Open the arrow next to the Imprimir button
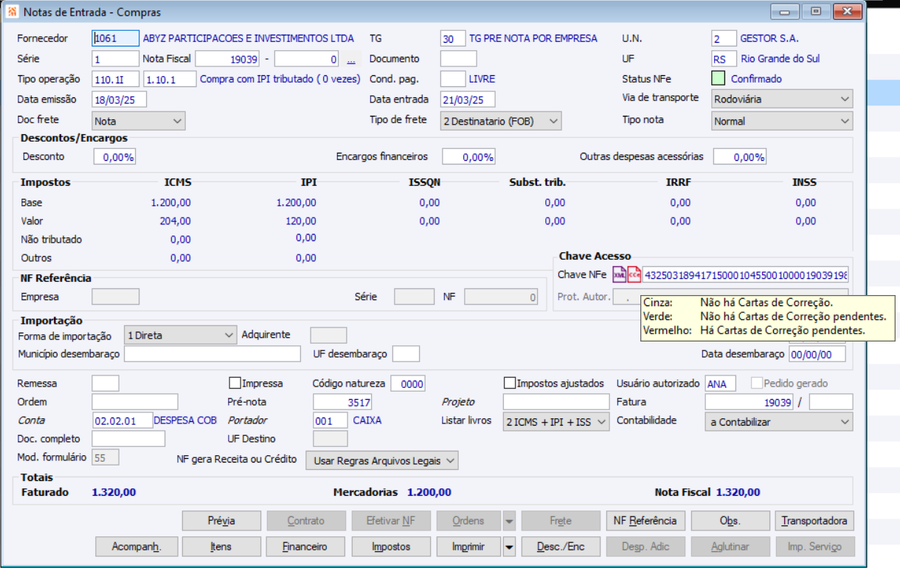 509,547
